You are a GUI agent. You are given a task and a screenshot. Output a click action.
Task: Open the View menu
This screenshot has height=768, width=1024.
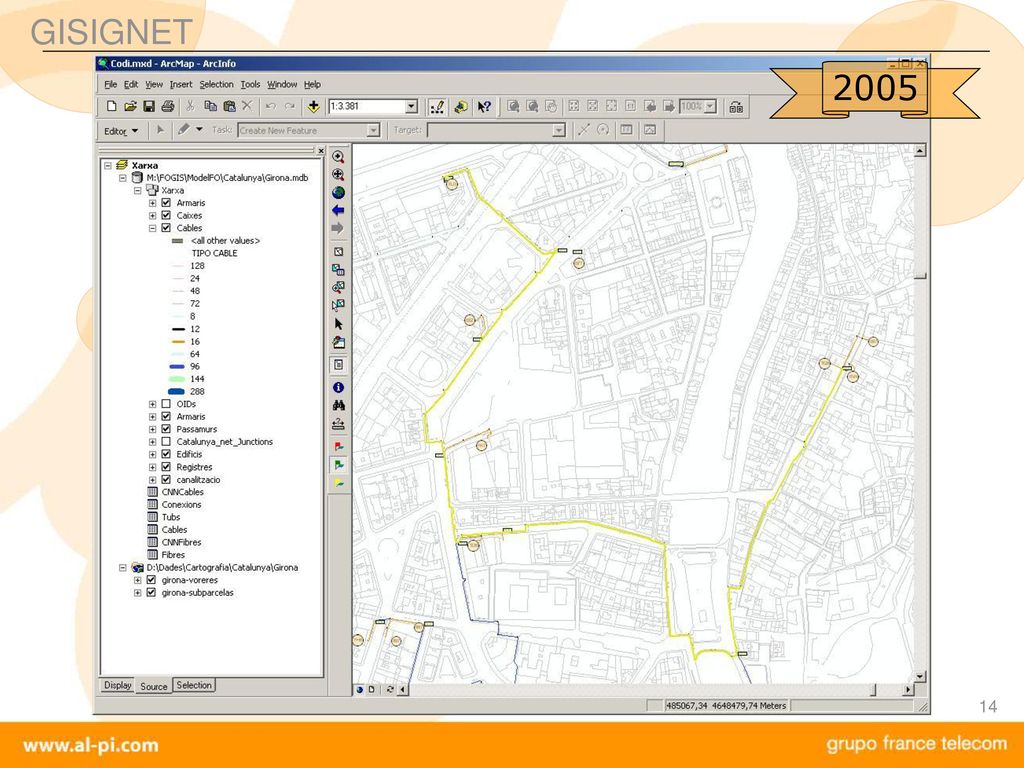click(x=153, y=84)
